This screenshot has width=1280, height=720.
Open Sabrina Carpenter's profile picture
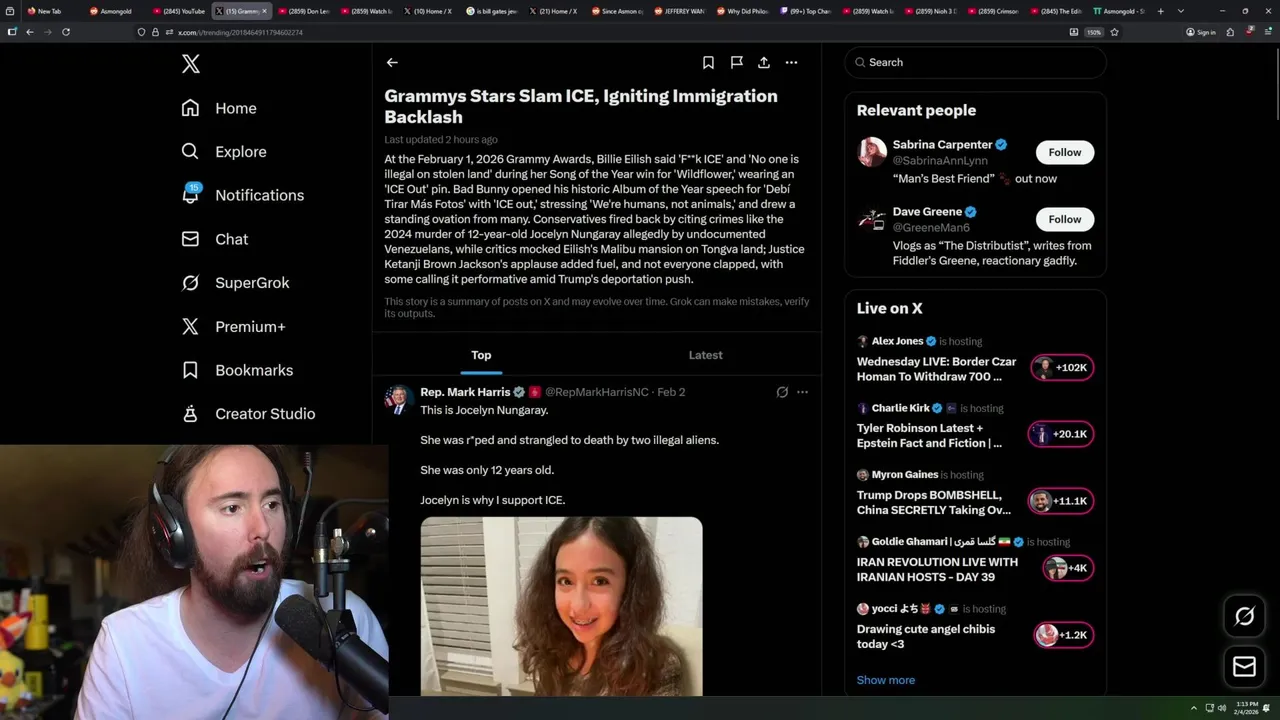click(872, 152)
